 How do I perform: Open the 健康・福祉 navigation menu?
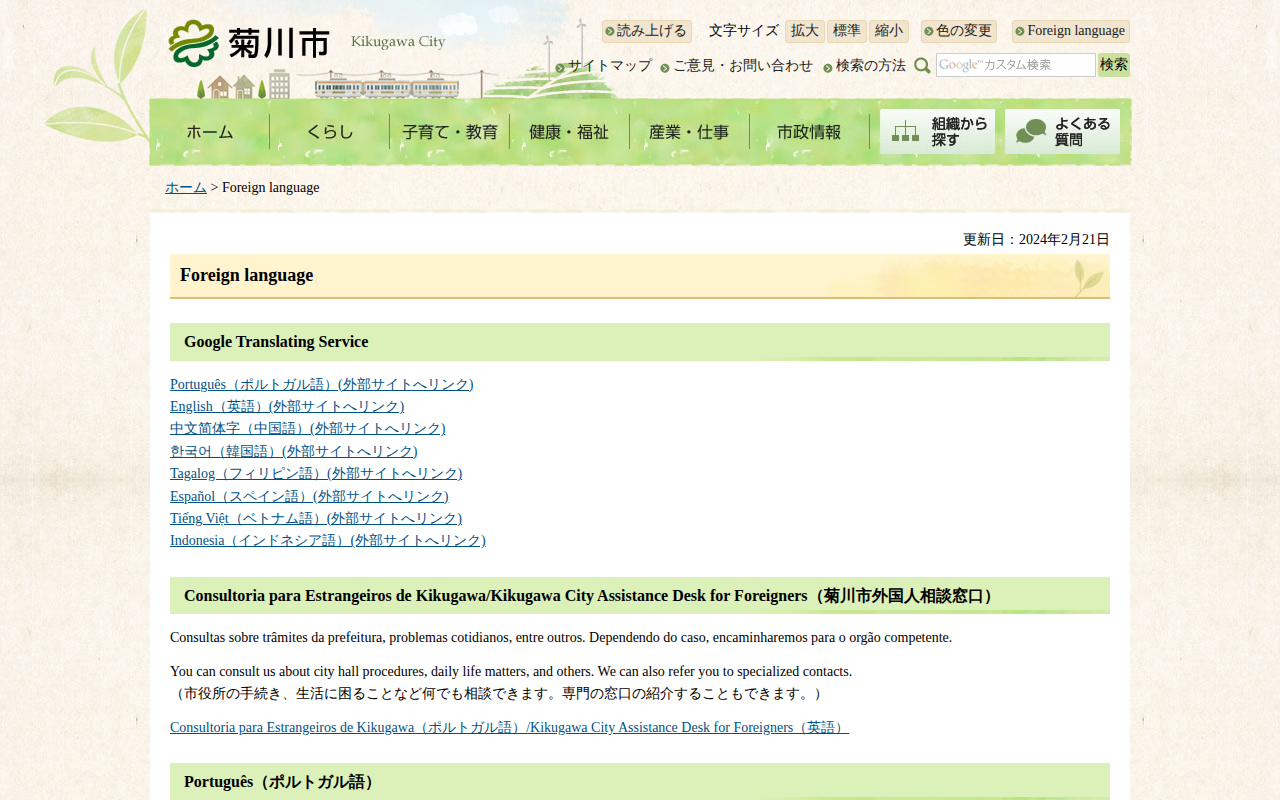click(569, 132)
